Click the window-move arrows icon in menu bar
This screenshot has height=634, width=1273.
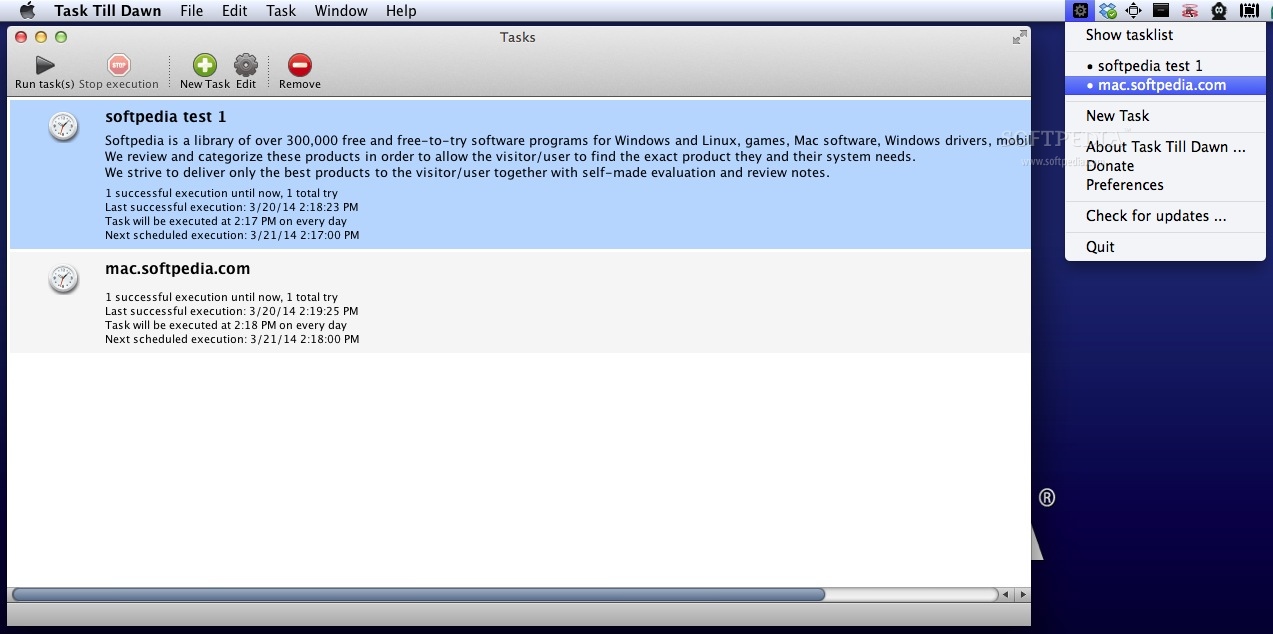(x=1134, y=11)
